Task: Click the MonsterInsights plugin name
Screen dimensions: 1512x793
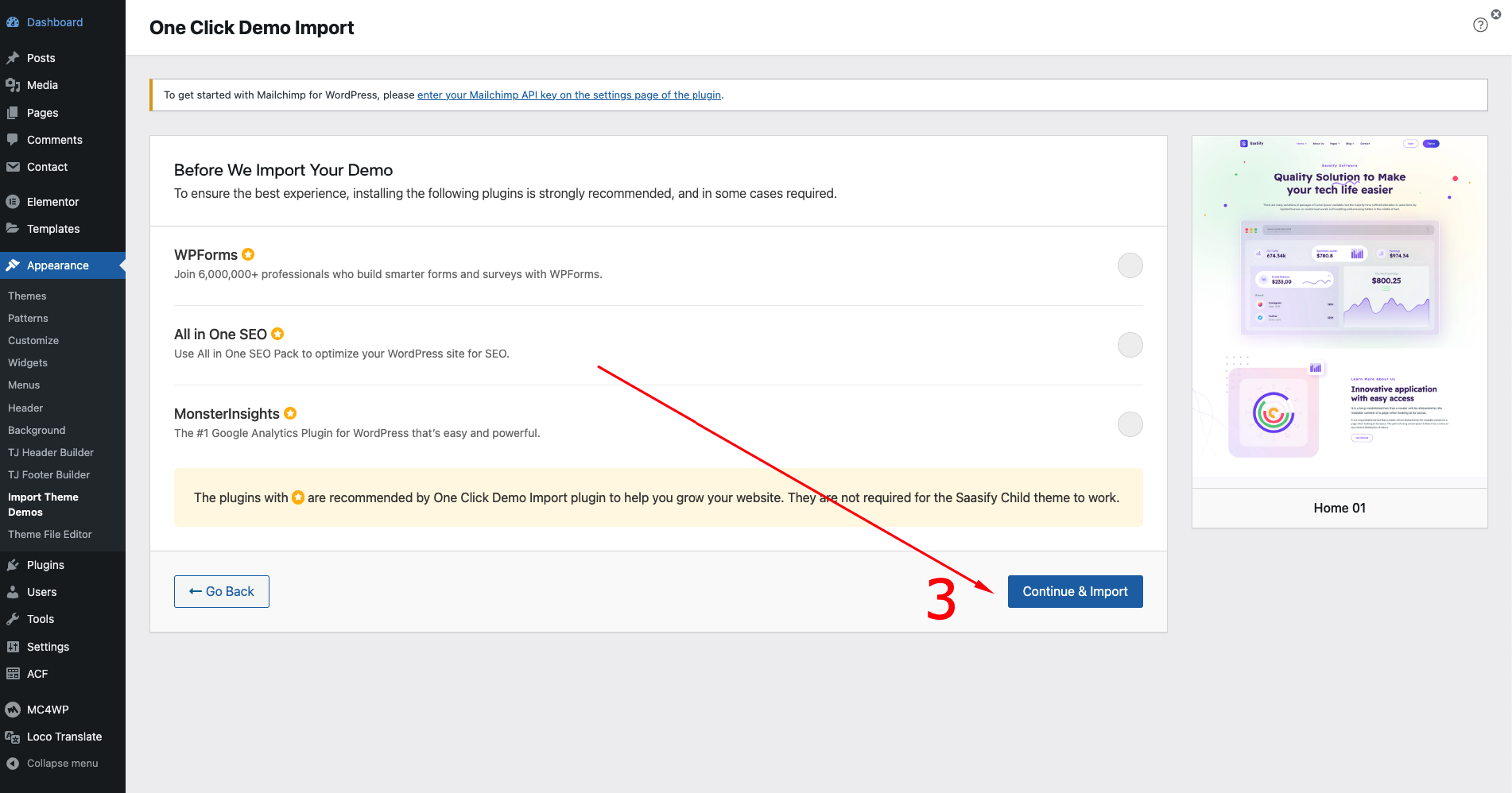Action: click(x=227, y=413)
